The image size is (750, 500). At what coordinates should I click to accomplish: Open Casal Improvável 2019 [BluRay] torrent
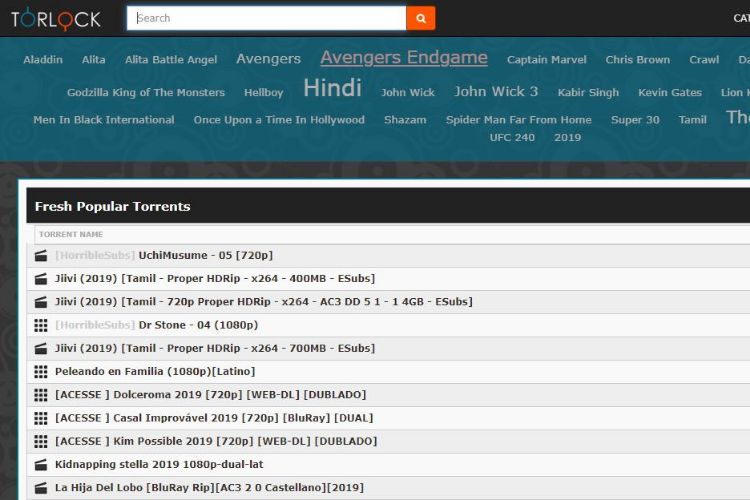(x=214, y=418)
